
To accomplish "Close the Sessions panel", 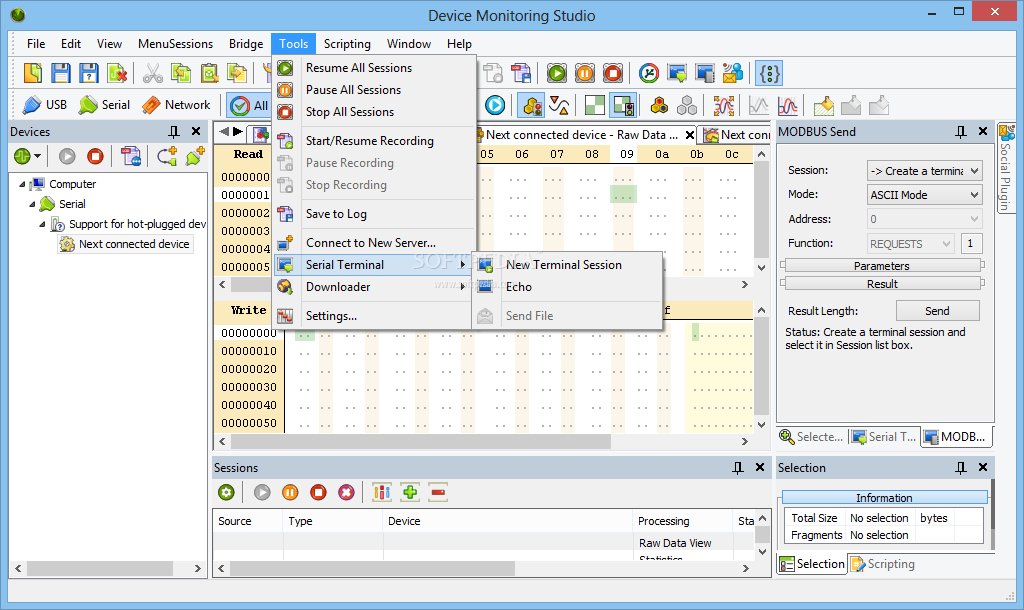I will point(760,468).
